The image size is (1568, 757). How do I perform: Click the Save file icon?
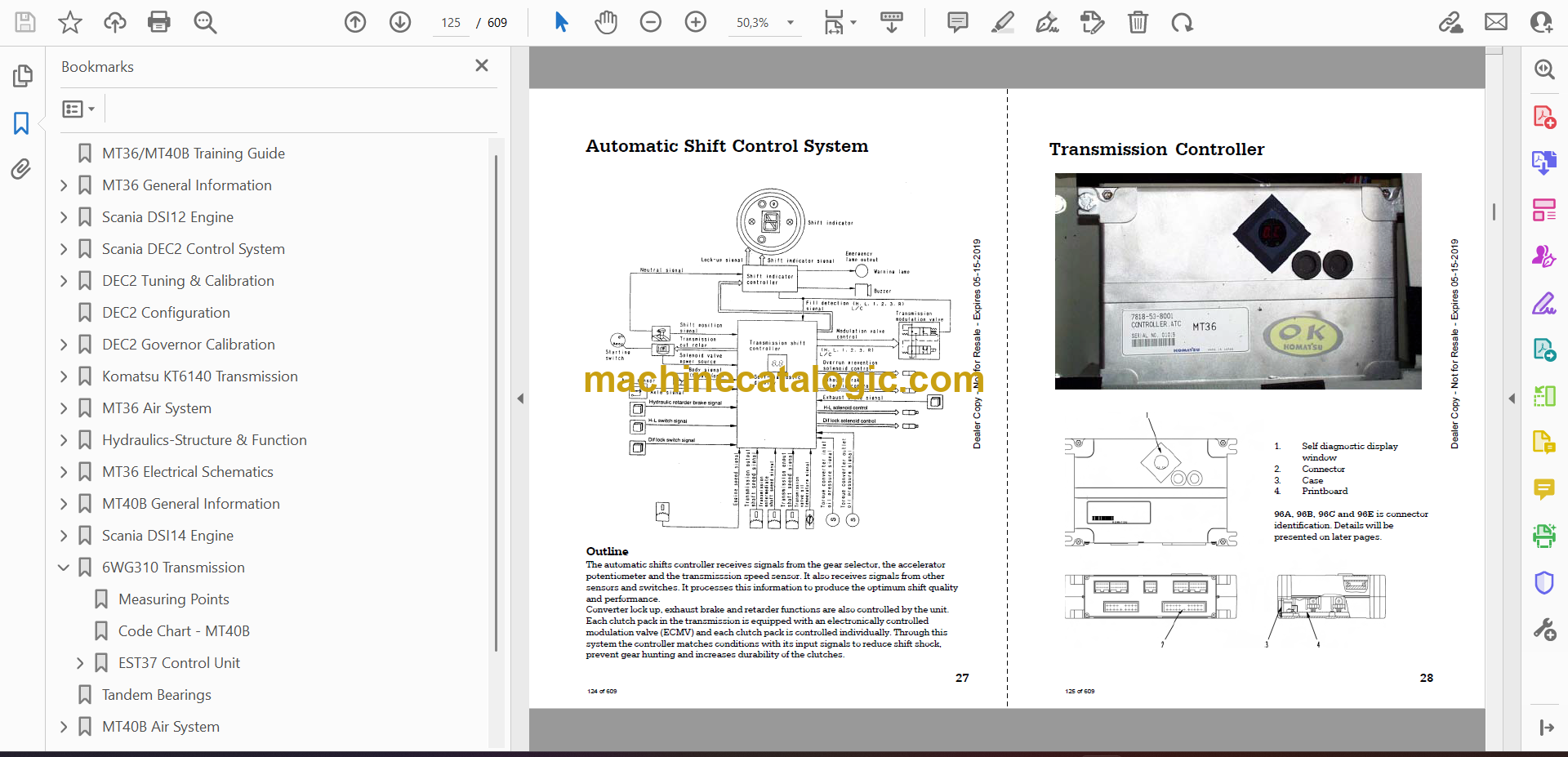pyautogui.click(x=25, y=22)
